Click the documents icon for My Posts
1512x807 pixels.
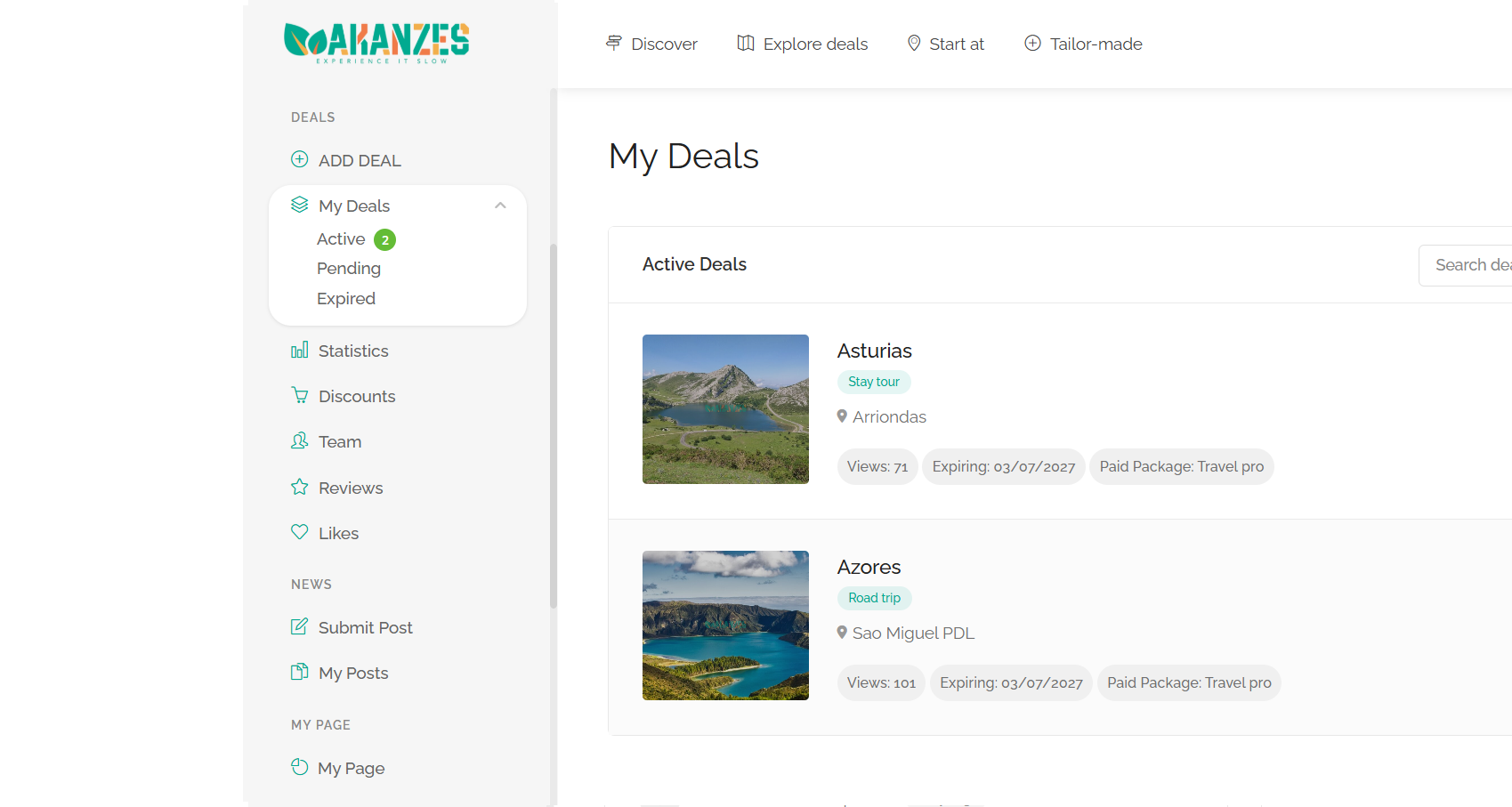point(300,672)
